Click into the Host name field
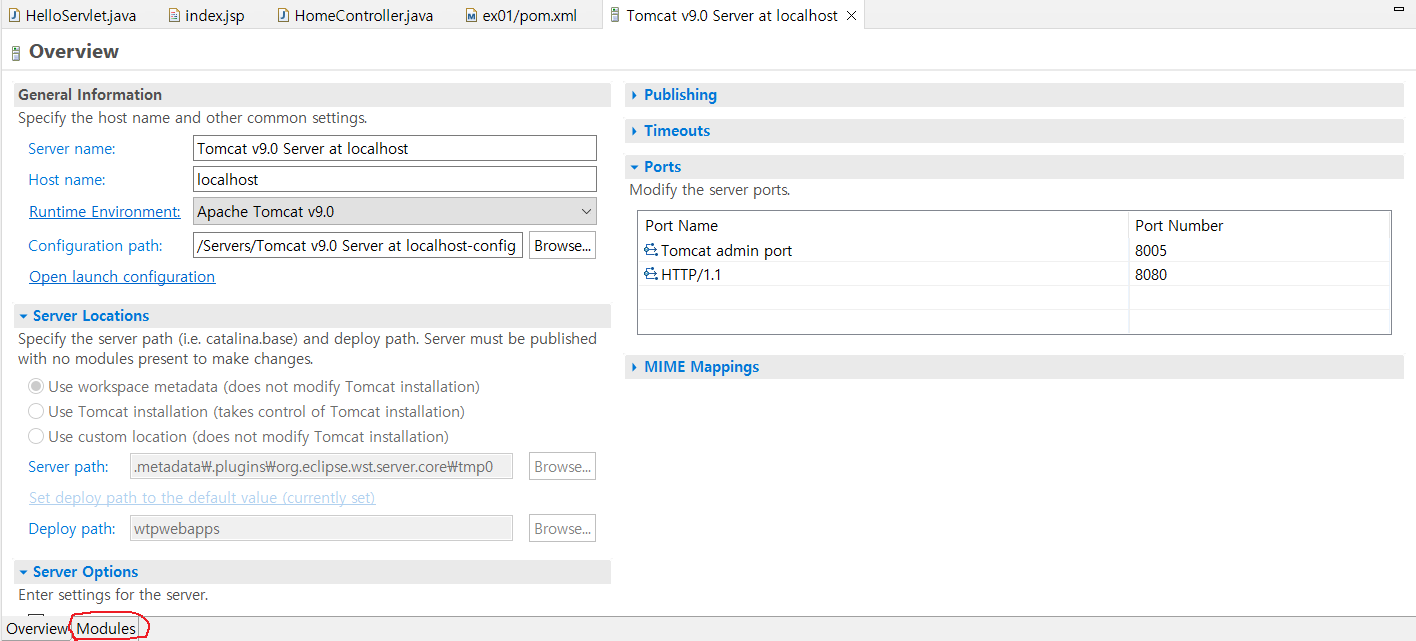 395,180
